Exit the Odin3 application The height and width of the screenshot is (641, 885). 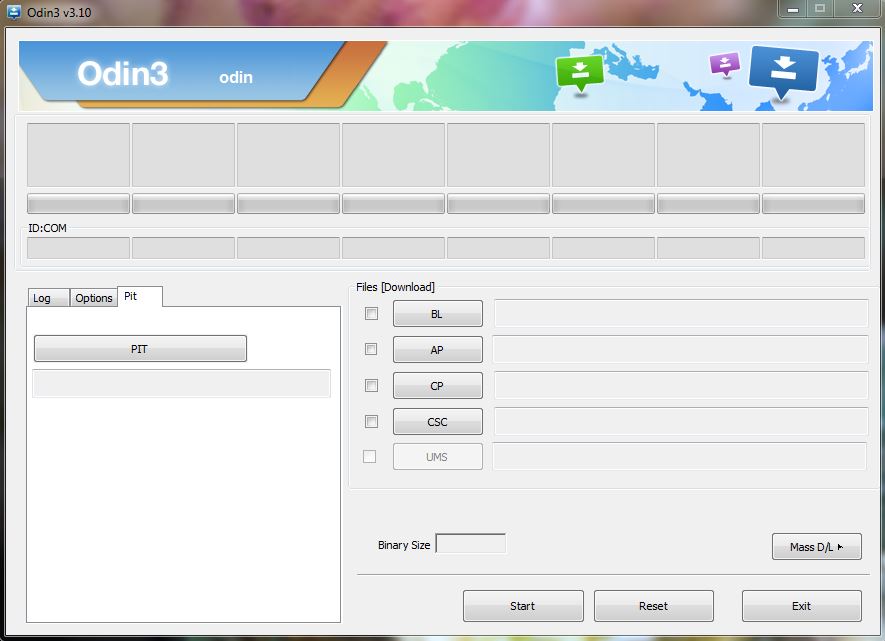pyautogui.click(x=802, y=606)
